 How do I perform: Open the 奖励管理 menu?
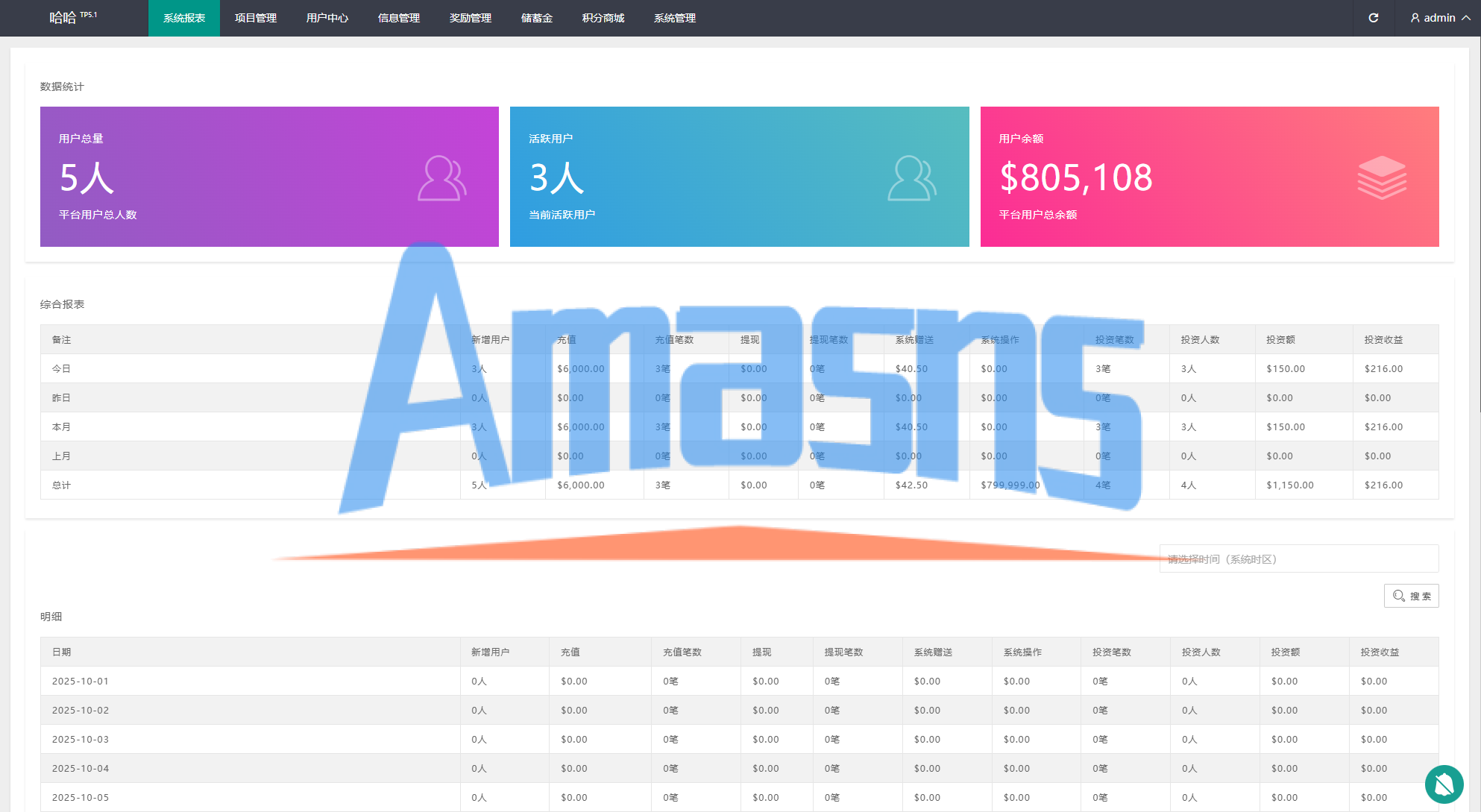(x=471, y=18)
